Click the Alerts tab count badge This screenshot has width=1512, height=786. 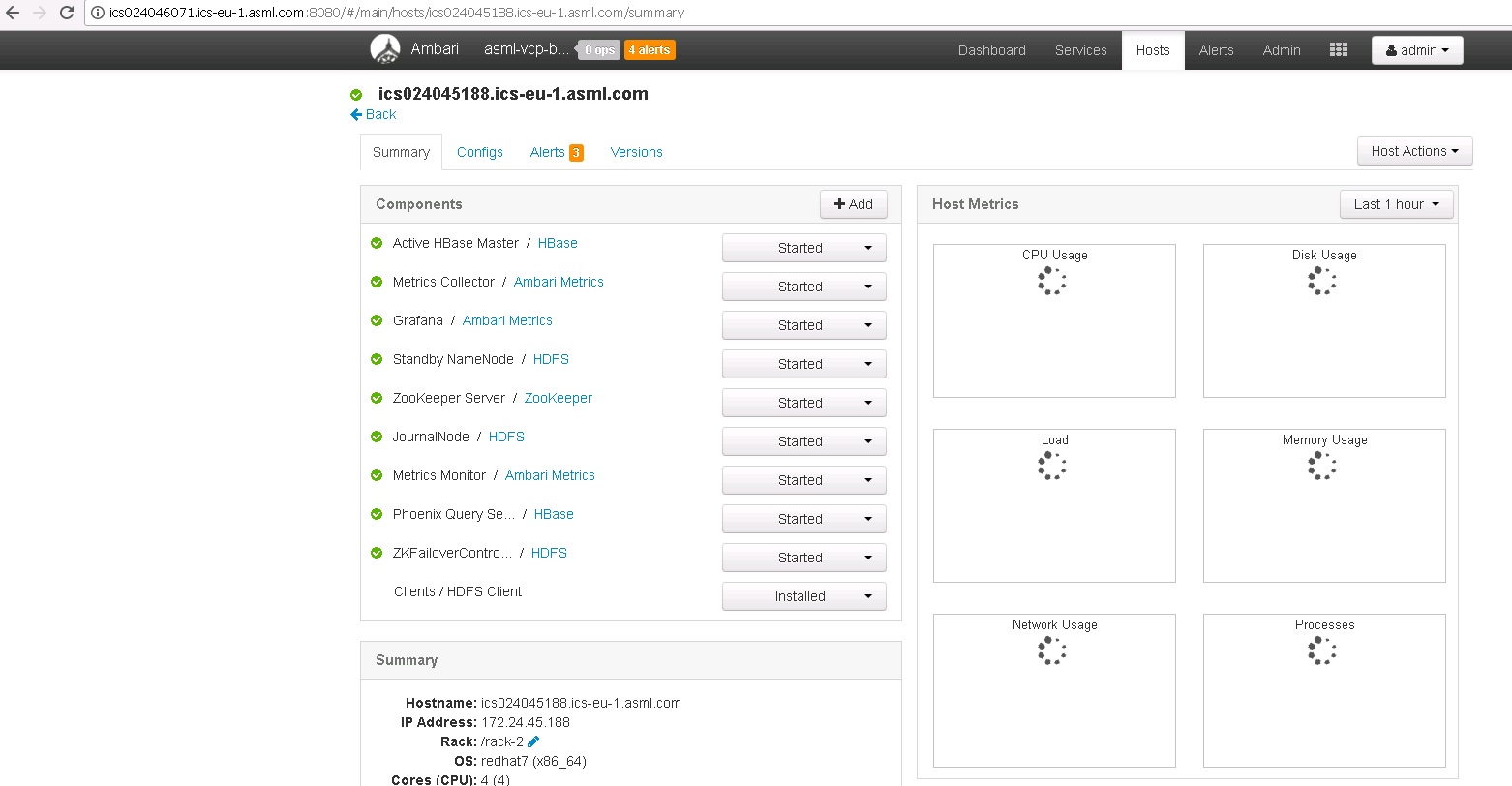[576, 153]
